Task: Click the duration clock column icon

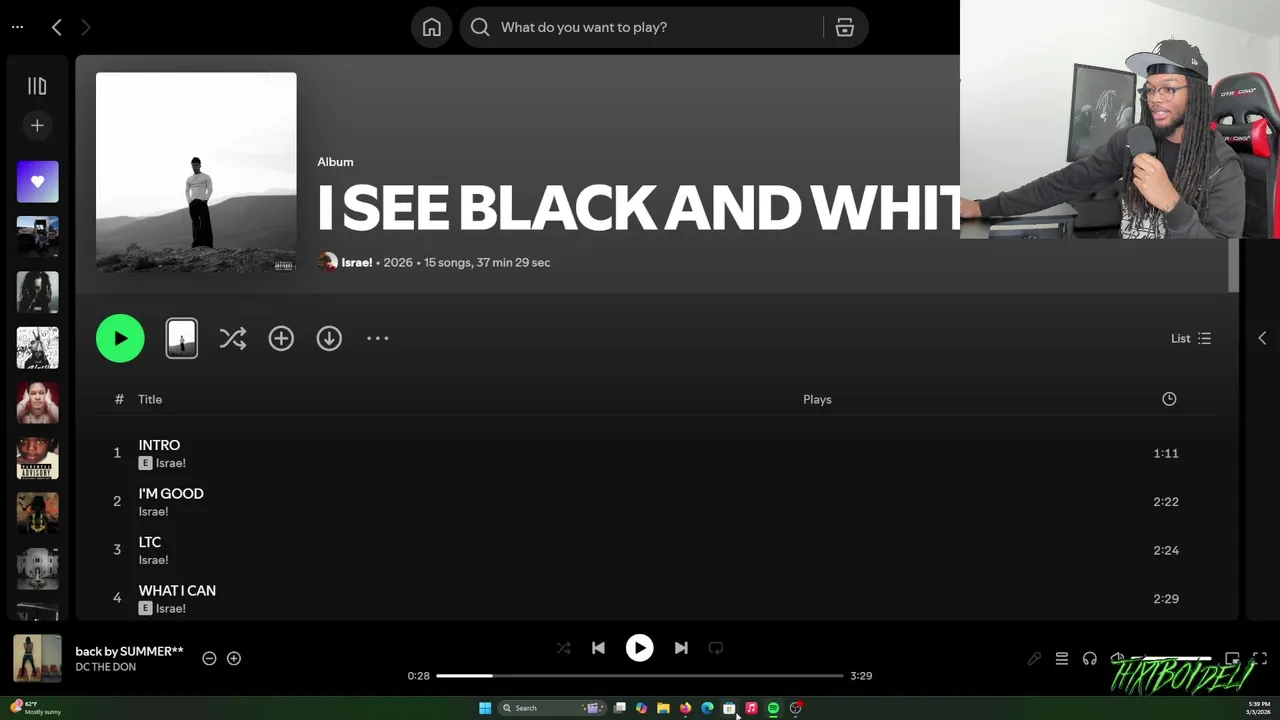Action: point(1169,399)
